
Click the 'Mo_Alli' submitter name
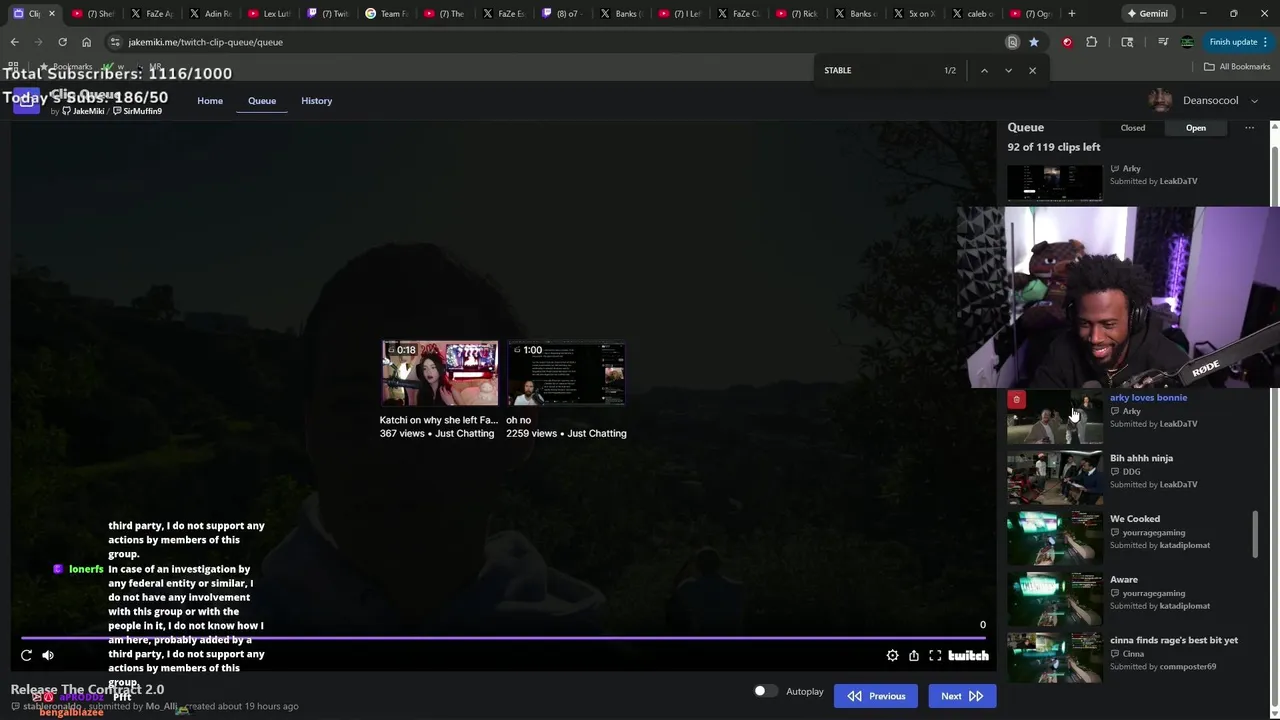point(161,706)
